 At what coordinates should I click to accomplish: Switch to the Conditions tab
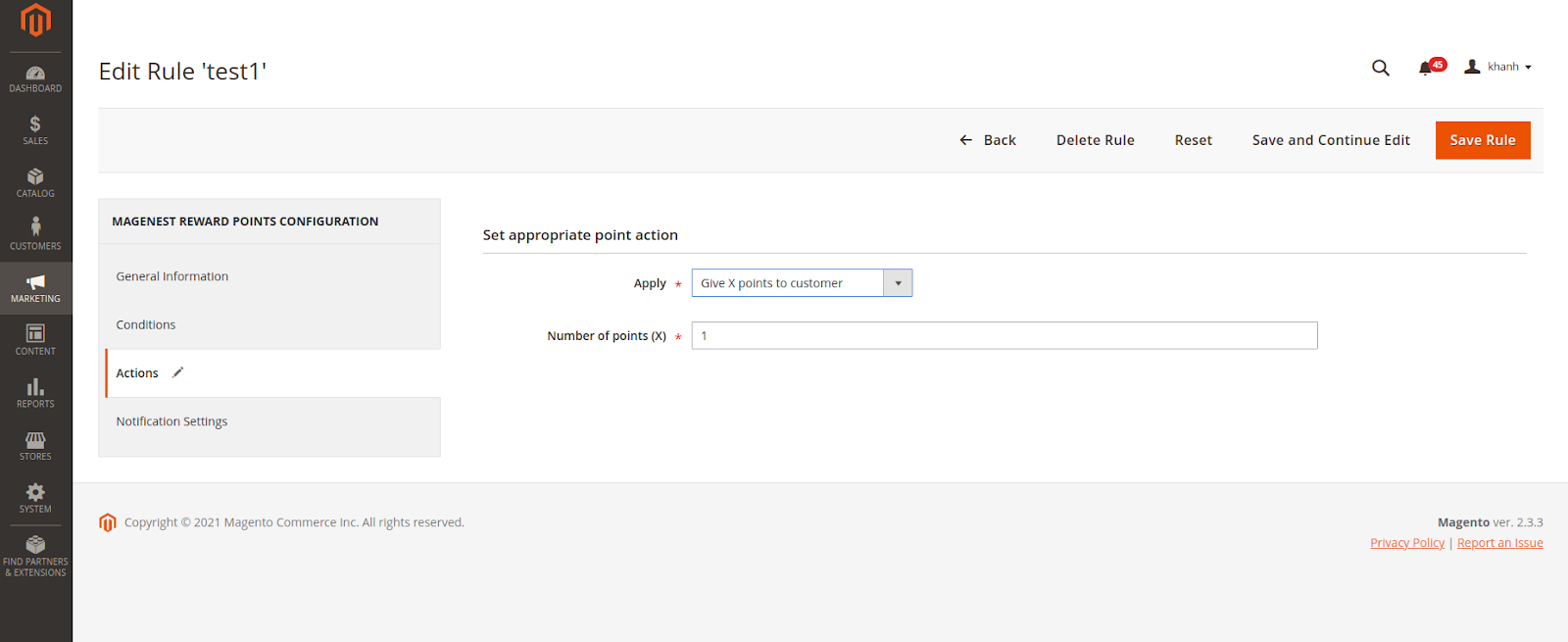pos(146,324)
